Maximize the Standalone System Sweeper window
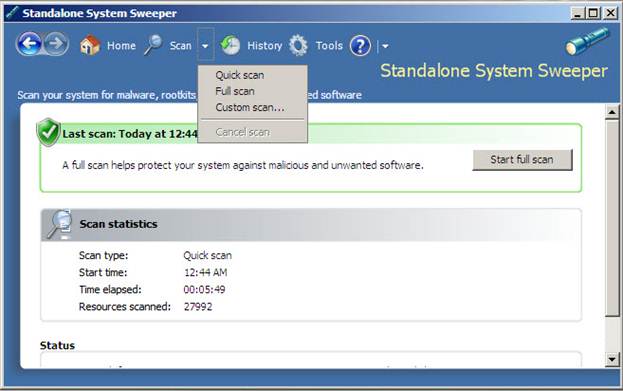Viewport: 623px width, 391px height. [593, 14]
